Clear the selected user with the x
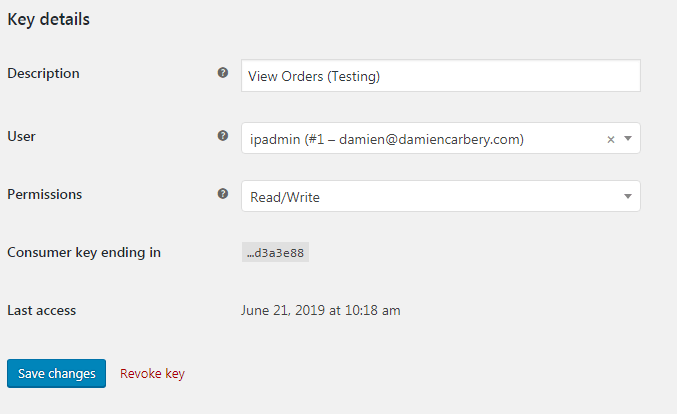Image resolution: width=677 pixels, height=414 pixels. pyautogui.click(x=611, y=140)
